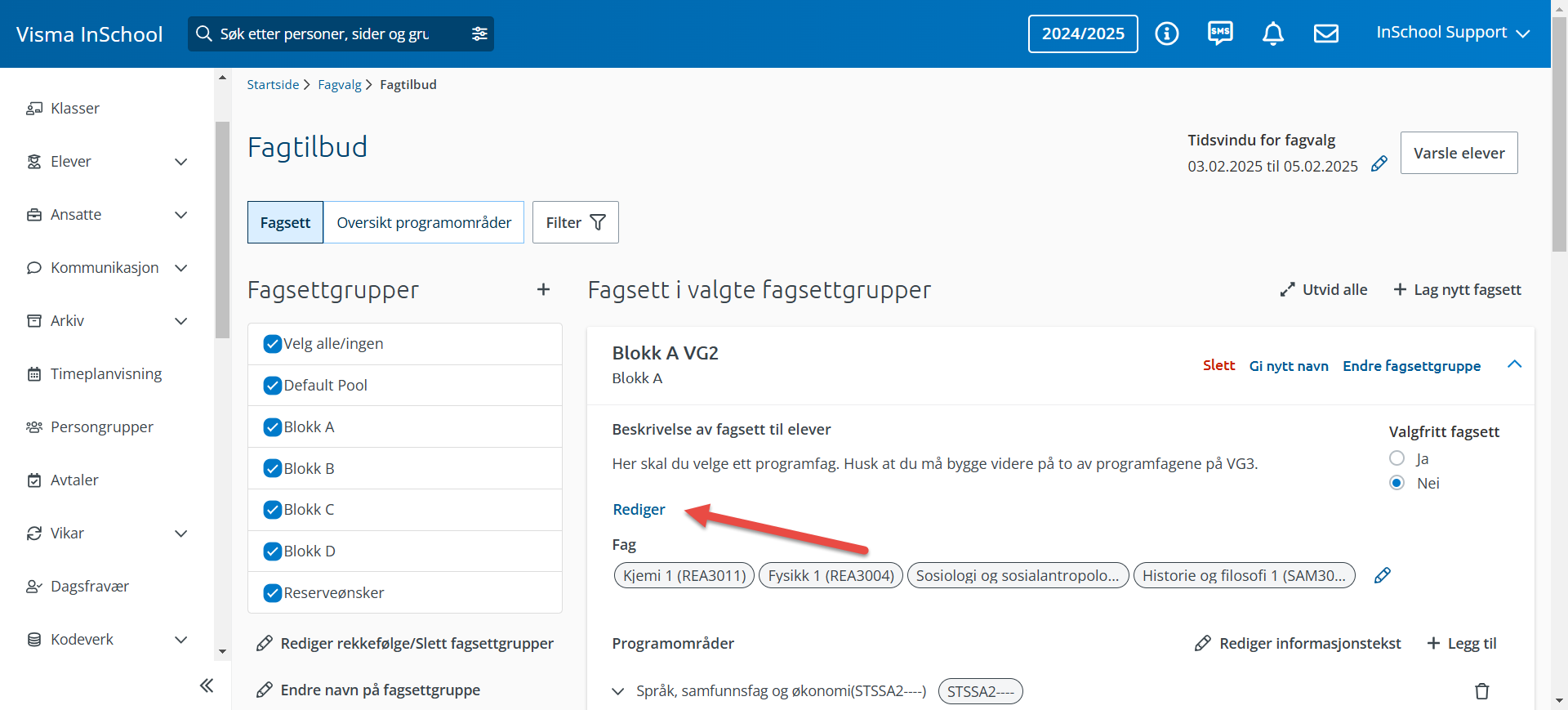Click Gi nytt navn link

tap(1289, 365)
